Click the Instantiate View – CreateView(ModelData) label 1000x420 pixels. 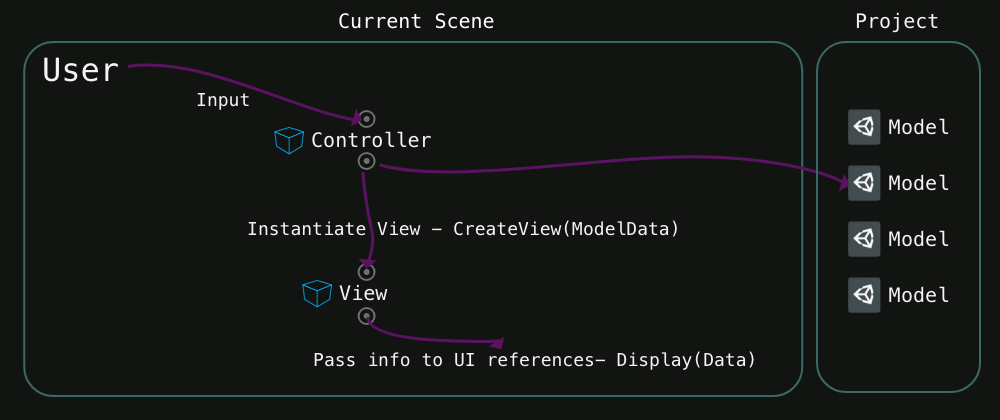coord(463,229)
